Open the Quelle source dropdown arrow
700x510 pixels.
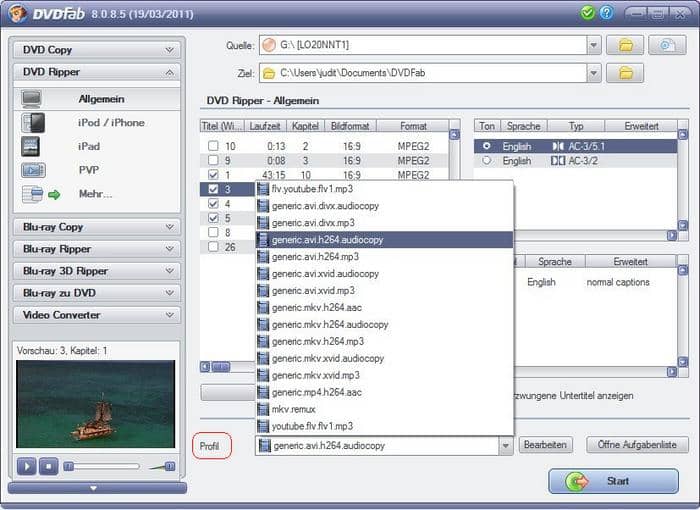pyautogui.click(x=594, y=45)
